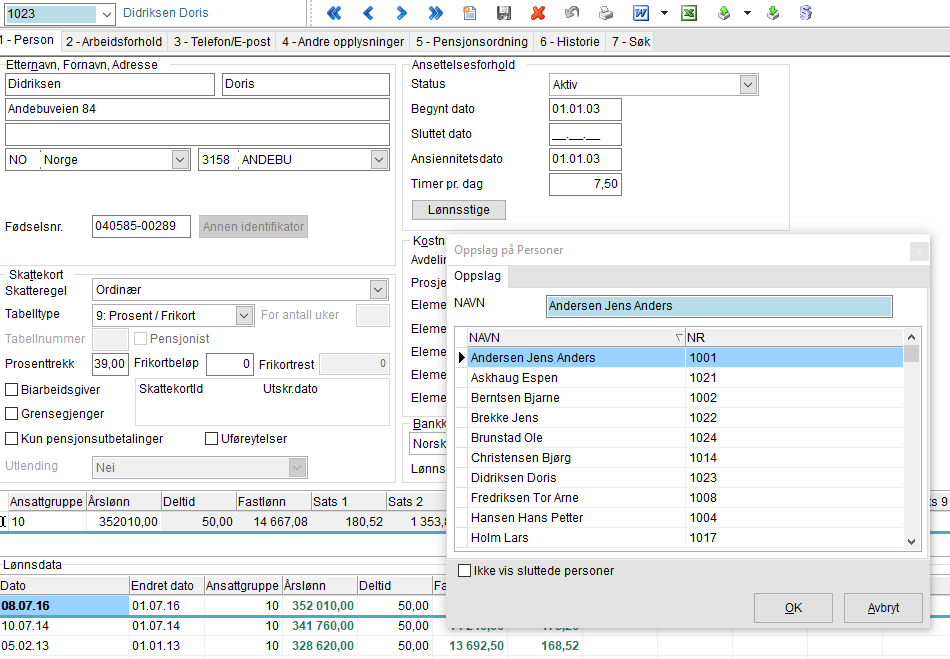Click the person list vertical scrollbar
The image size is (950, 659).
click(911, 444)
